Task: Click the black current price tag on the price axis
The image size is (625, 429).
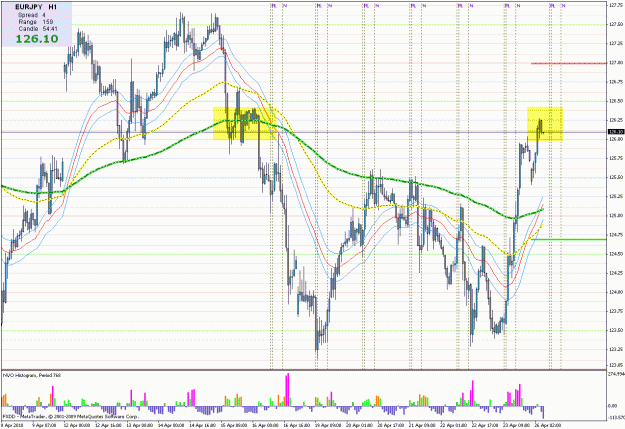Action: pyautogui.click(x=616, y=132)
